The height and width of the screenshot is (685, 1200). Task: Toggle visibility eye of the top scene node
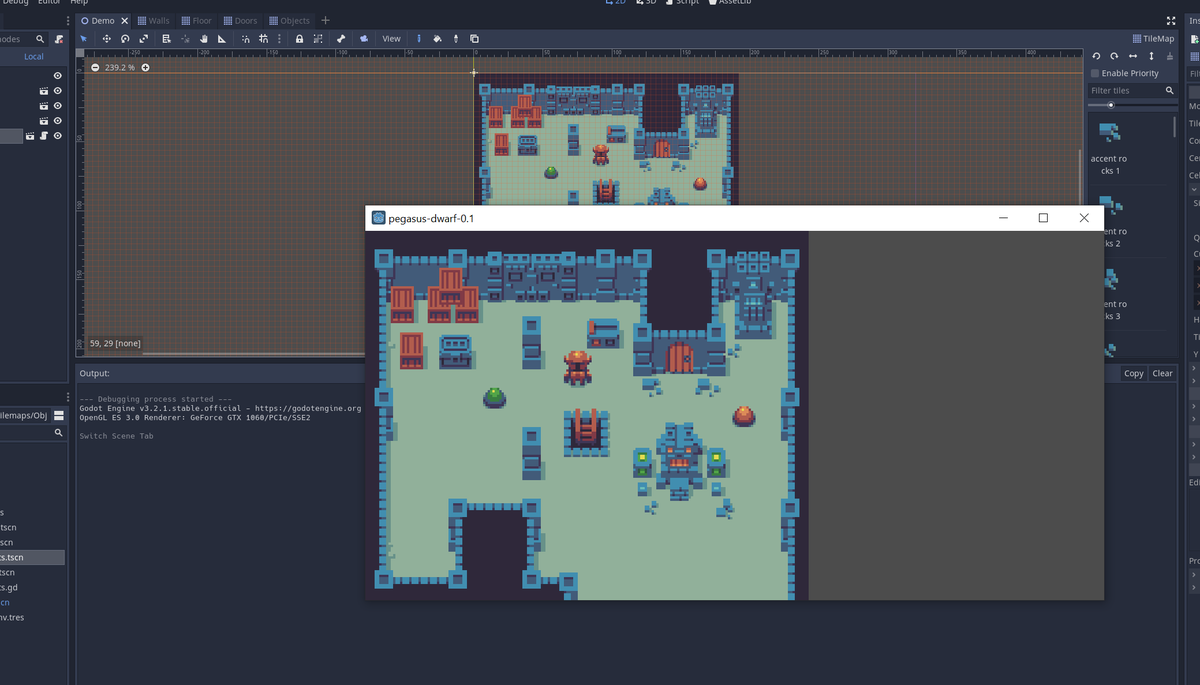click(58, 76)
